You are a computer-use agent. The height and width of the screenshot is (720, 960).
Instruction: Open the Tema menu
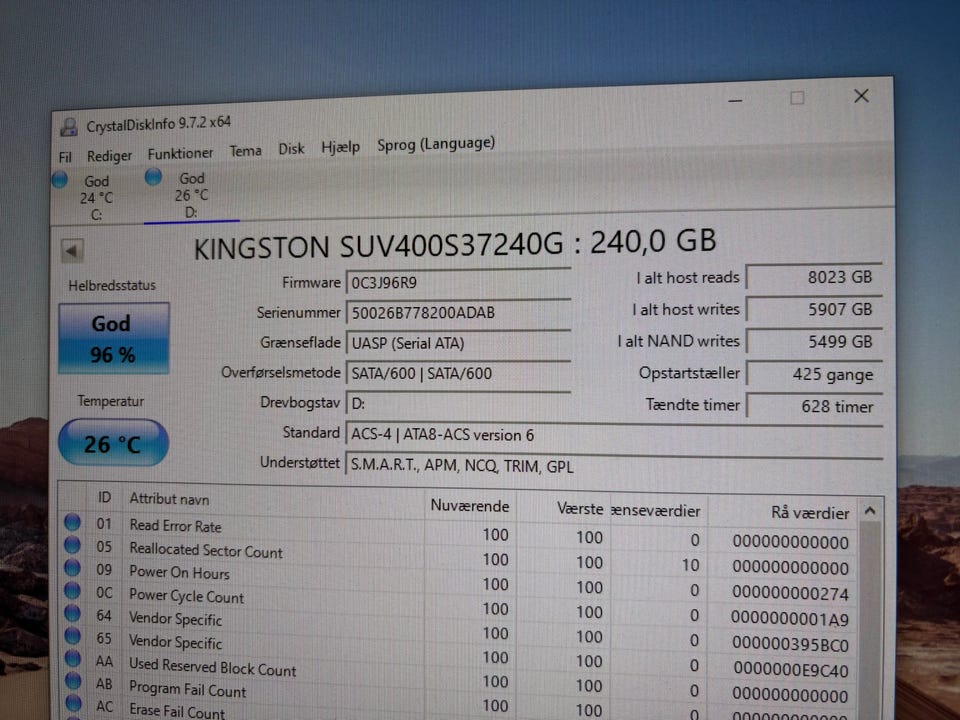(x=246, y=151)
